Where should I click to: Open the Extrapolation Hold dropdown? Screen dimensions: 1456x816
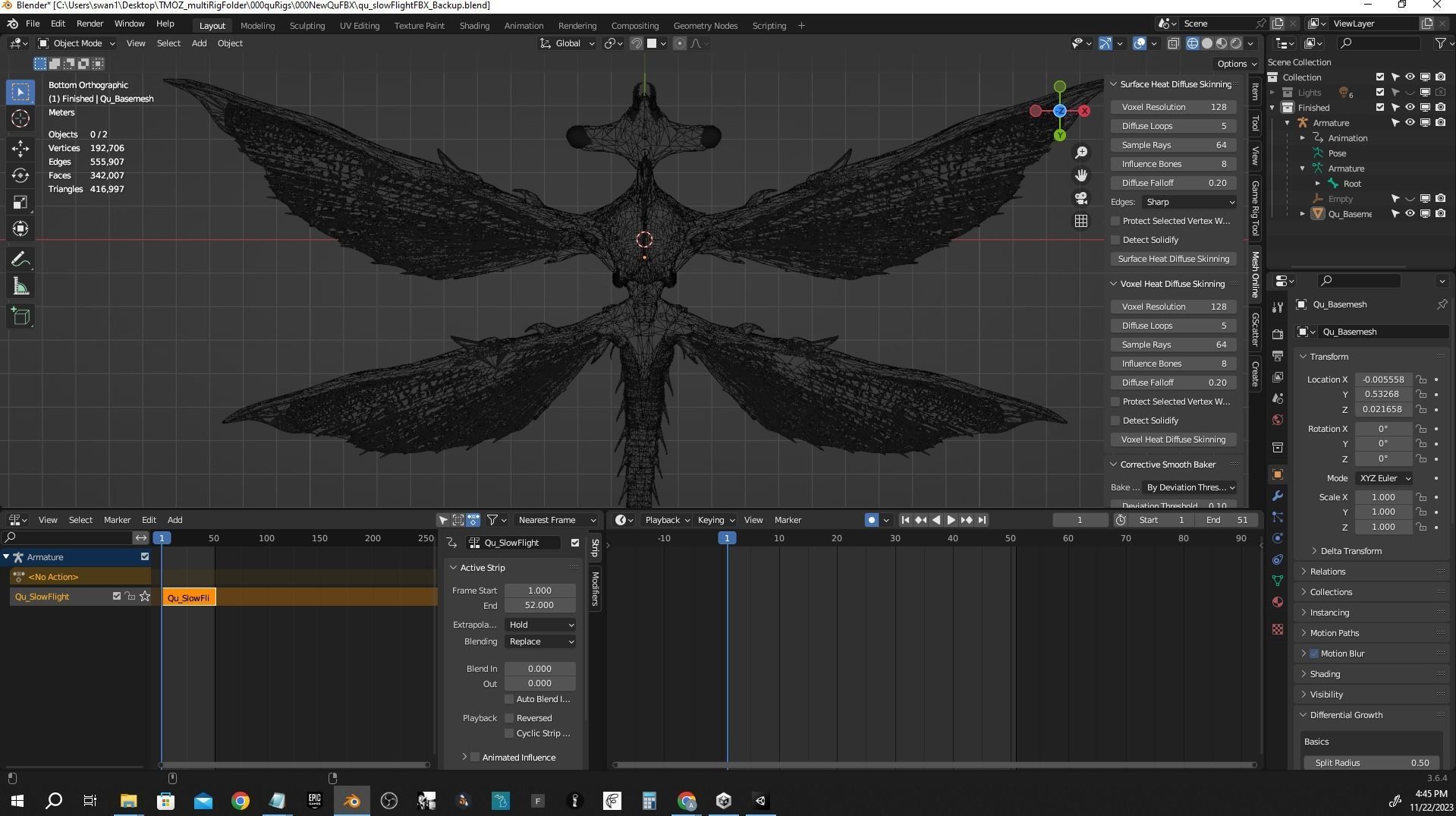540,625
